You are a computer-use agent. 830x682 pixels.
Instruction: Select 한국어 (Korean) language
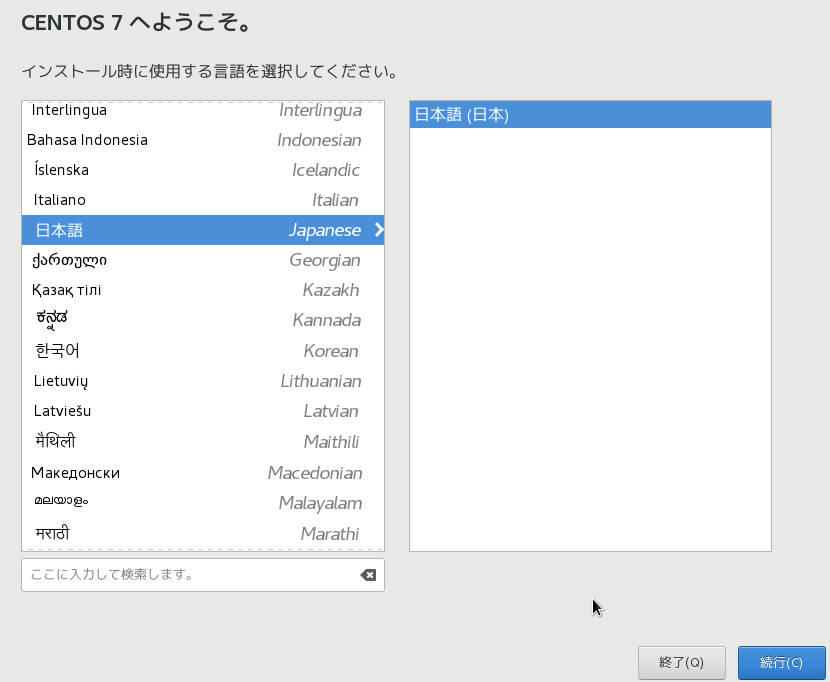203,351
